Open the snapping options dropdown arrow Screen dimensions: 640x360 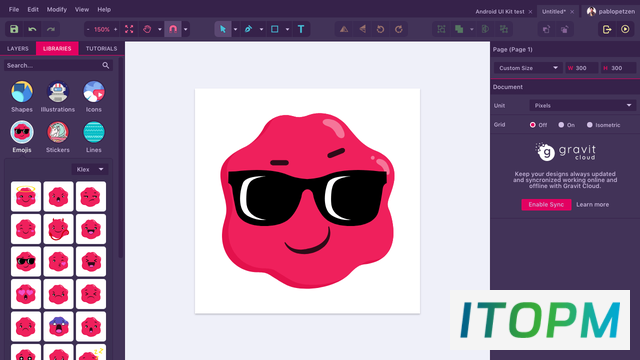click(x=186, y=29)
